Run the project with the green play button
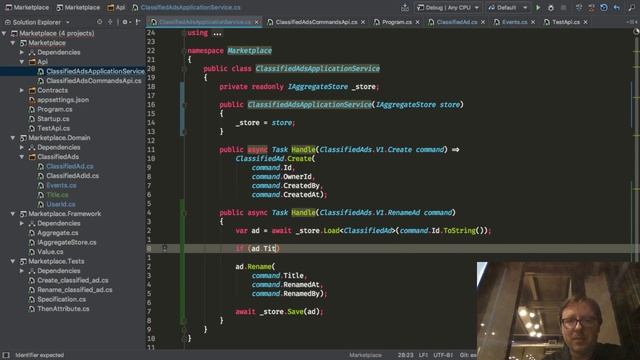 click(x=538, y=8)
